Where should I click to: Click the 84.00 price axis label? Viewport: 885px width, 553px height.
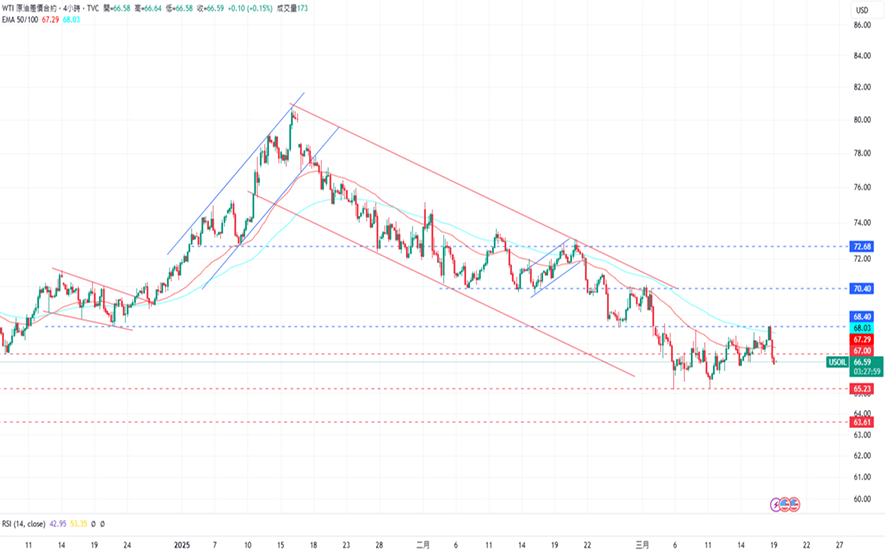pyautogui.click(x=862, y=56)
